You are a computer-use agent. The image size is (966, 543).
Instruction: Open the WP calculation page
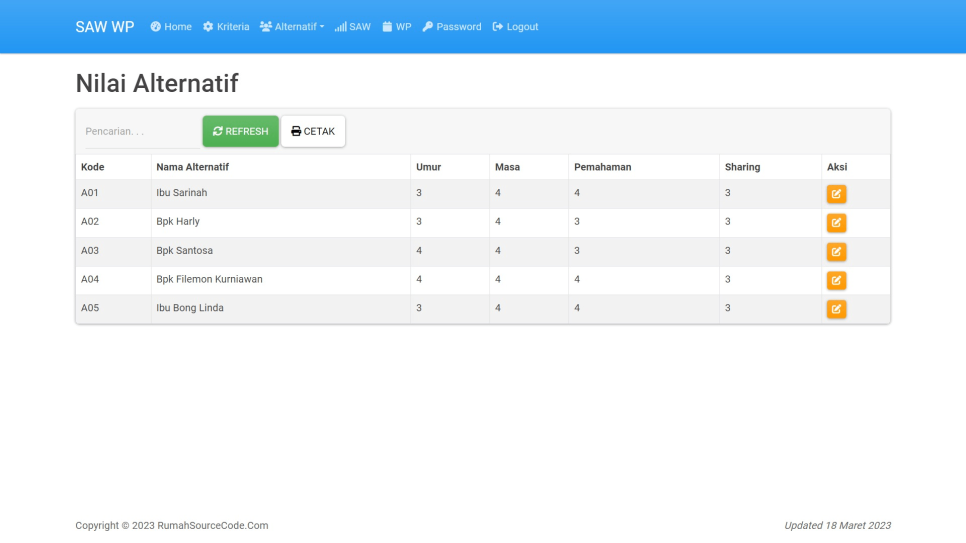[397, 27]
